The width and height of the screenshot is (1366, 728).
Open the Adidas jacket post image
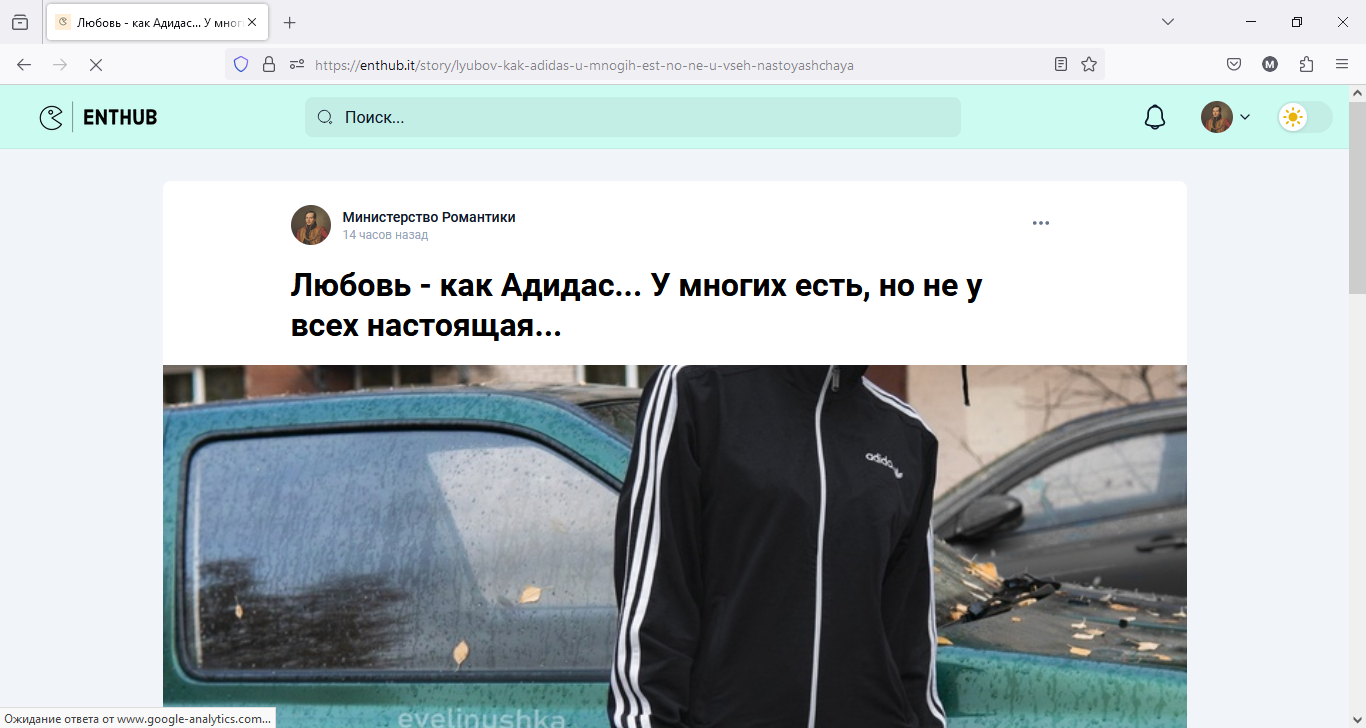coord(675,546)
